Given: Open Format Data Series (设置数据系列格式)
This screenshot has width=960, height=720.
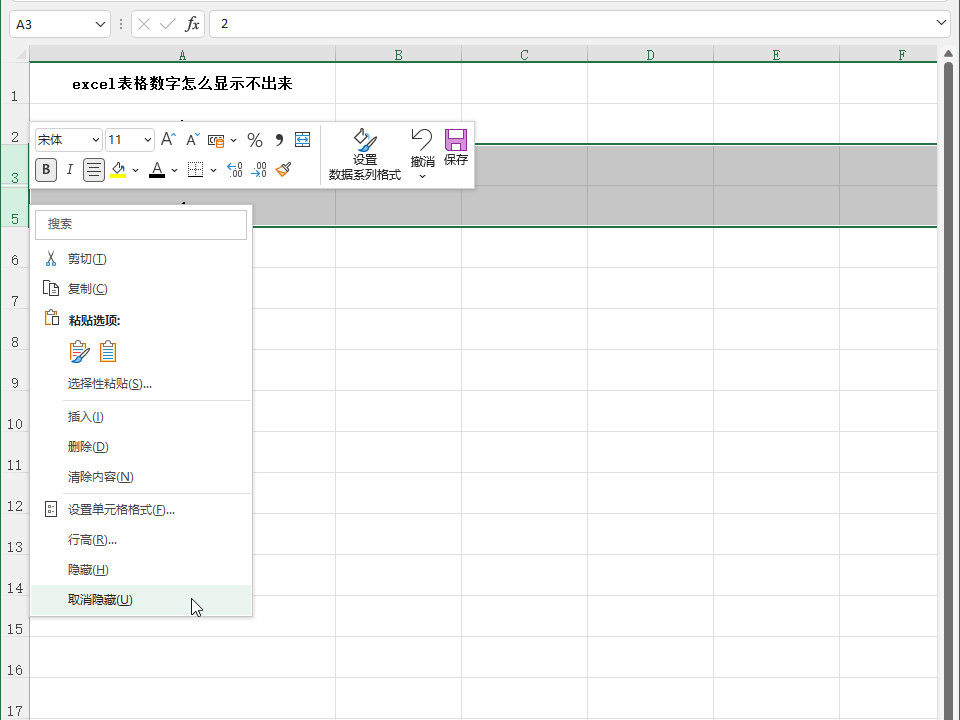Looking at the screenshot, I should click(365, 155).
